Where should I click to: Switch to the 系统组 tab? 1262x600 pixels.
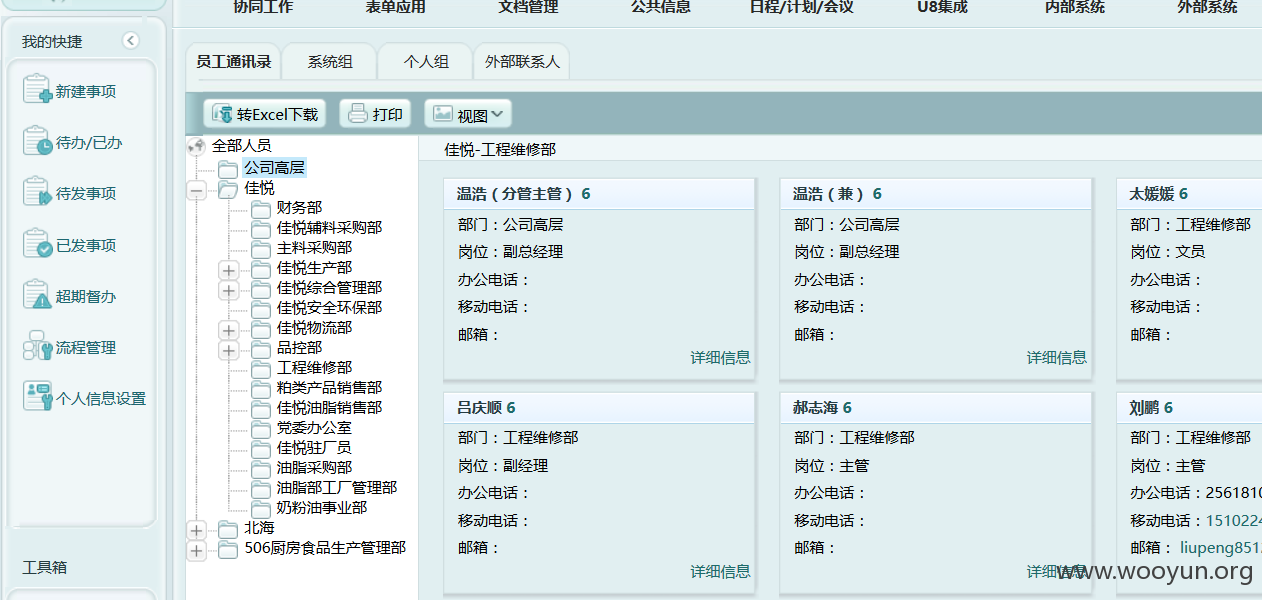click(330, 62)
